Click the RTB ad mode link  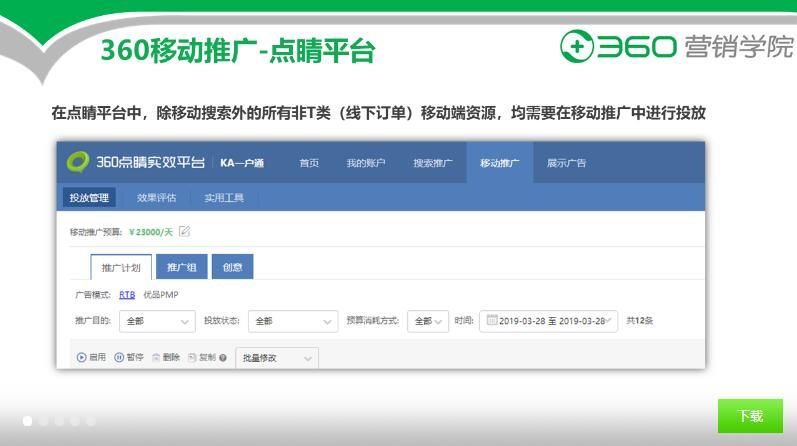pyautogui.click(x=127, y=294)
